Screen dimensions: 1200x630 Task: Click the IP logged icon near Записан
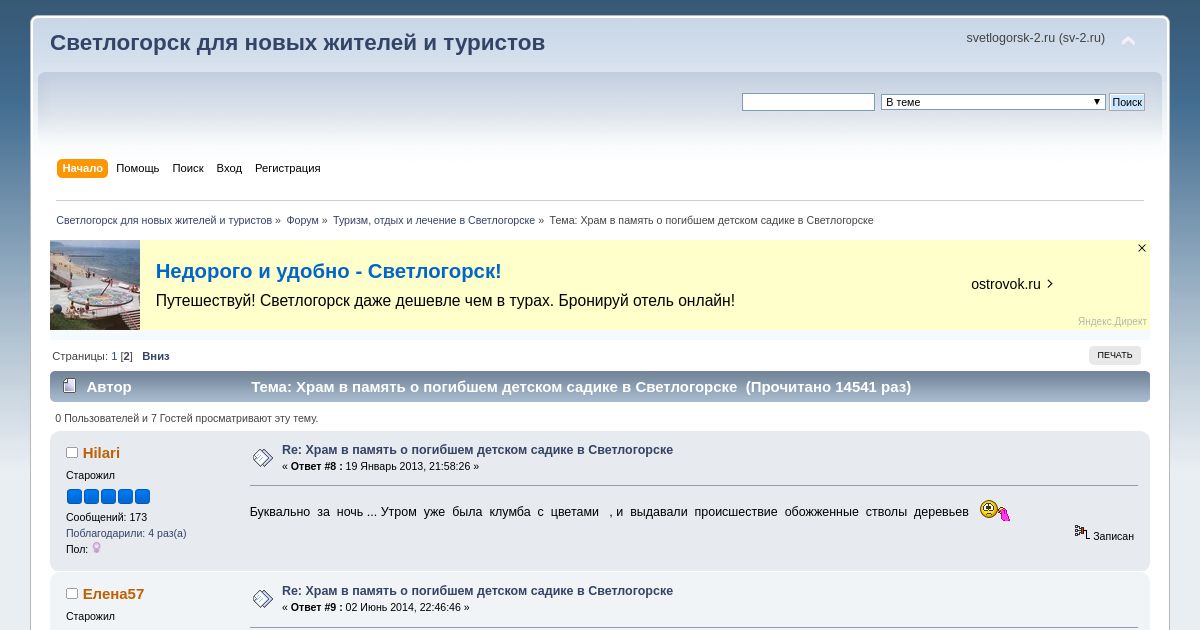(x=1082, y=533)
